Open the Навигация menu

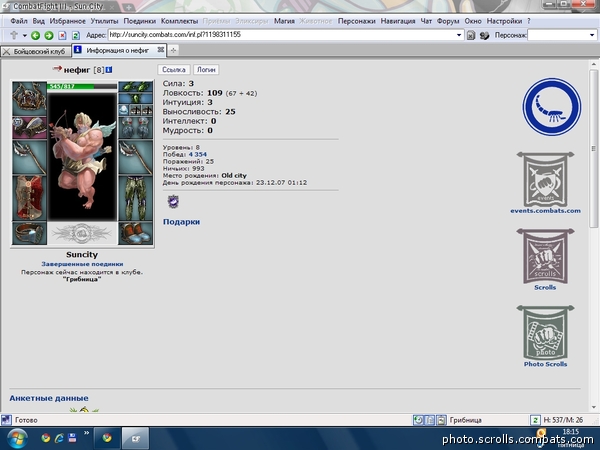point(398,21)
